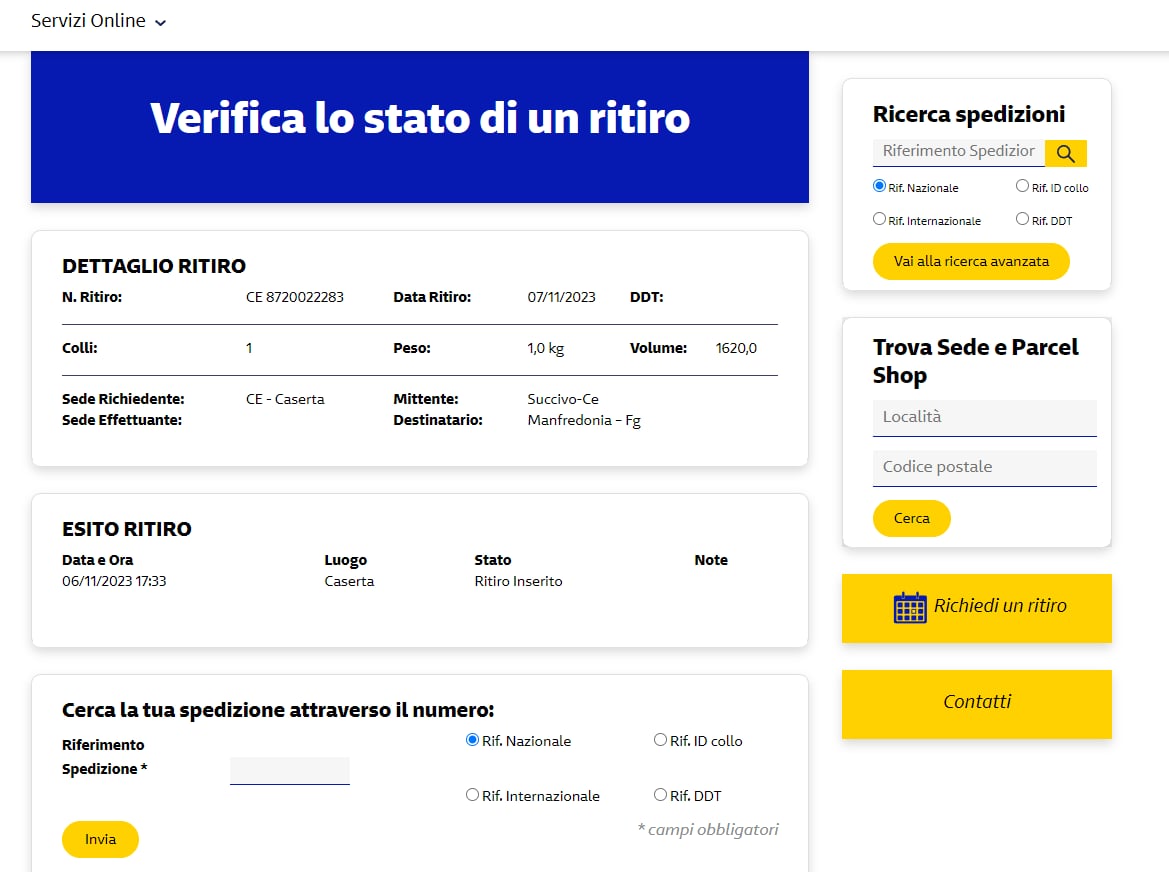Click the timestamp 06/11/2023 17:33

click(114, 581)
